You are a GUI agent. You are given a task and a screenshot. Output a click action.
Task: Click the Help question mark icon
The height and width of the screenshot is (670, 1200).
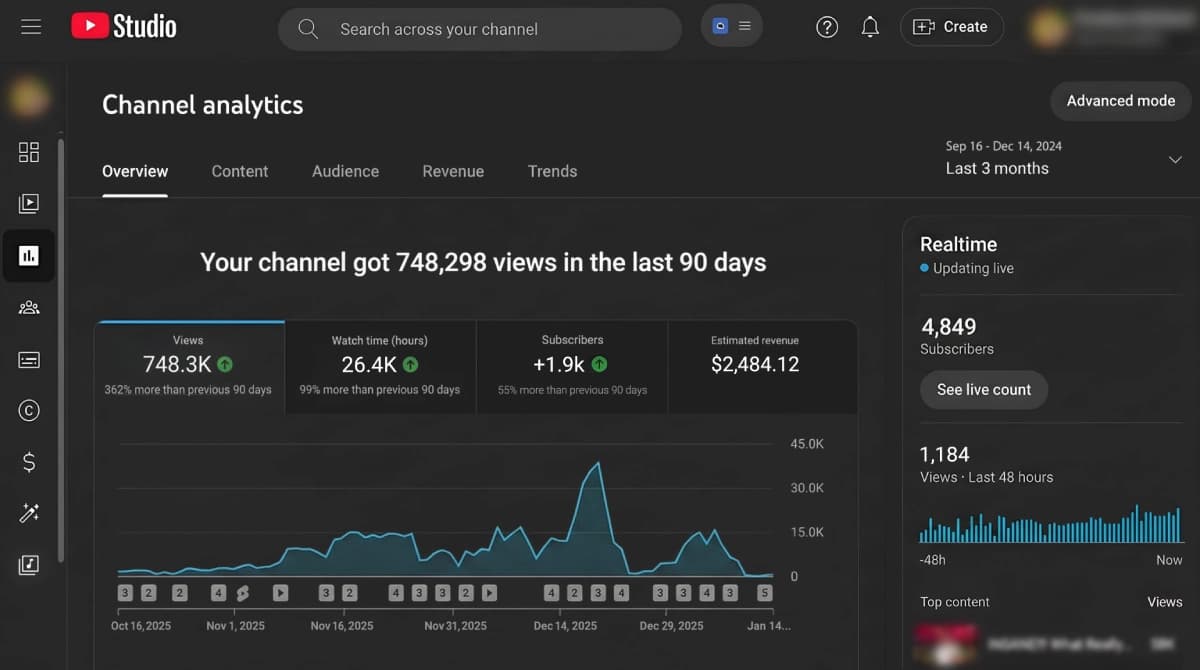827,28
